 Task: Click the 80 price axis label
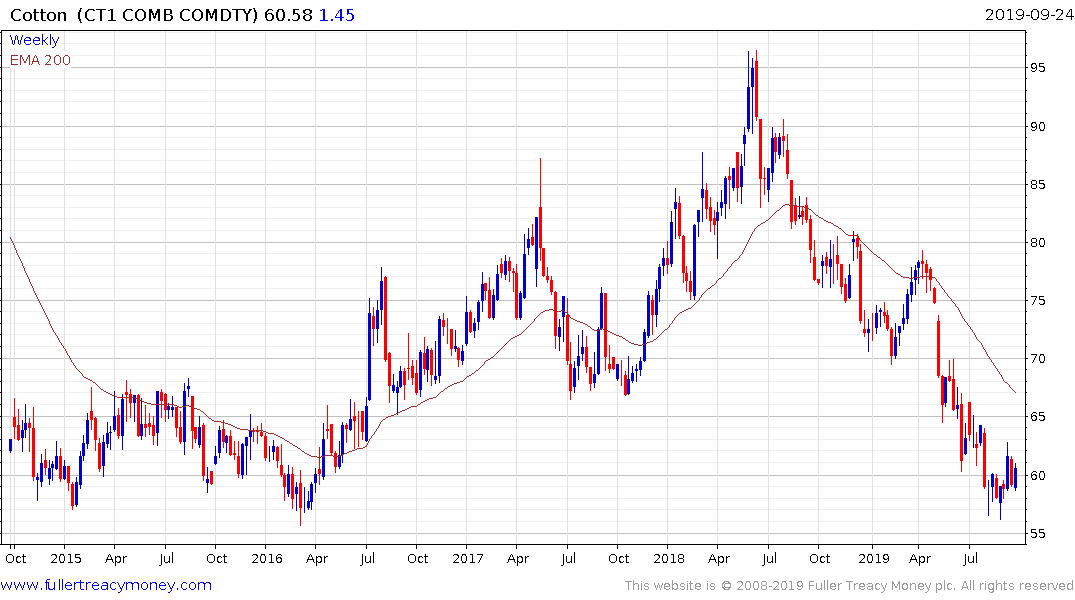coord(1037,243)
